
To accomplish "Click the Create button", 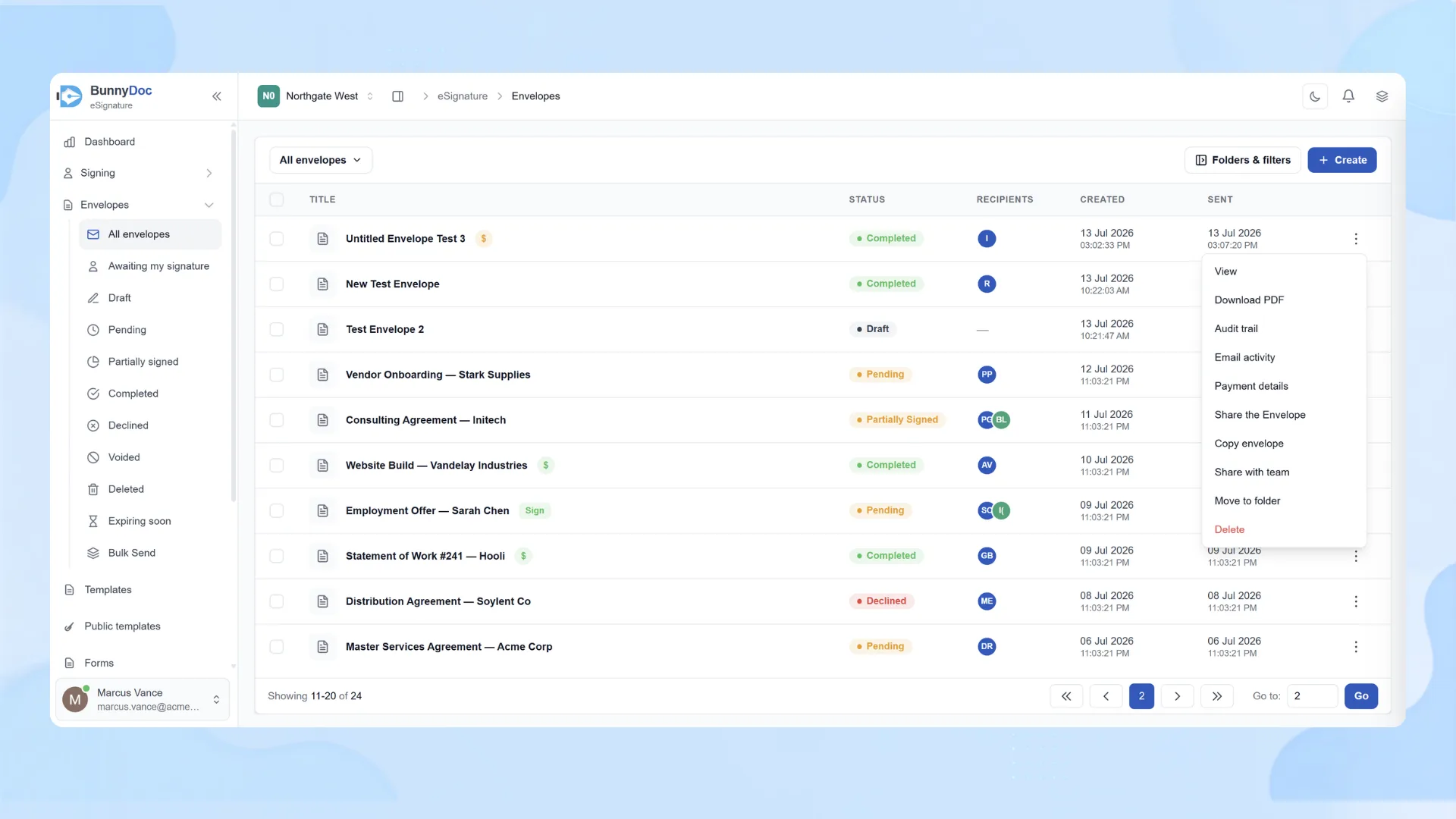I will pyautogui.click(x=1341, y=160).
